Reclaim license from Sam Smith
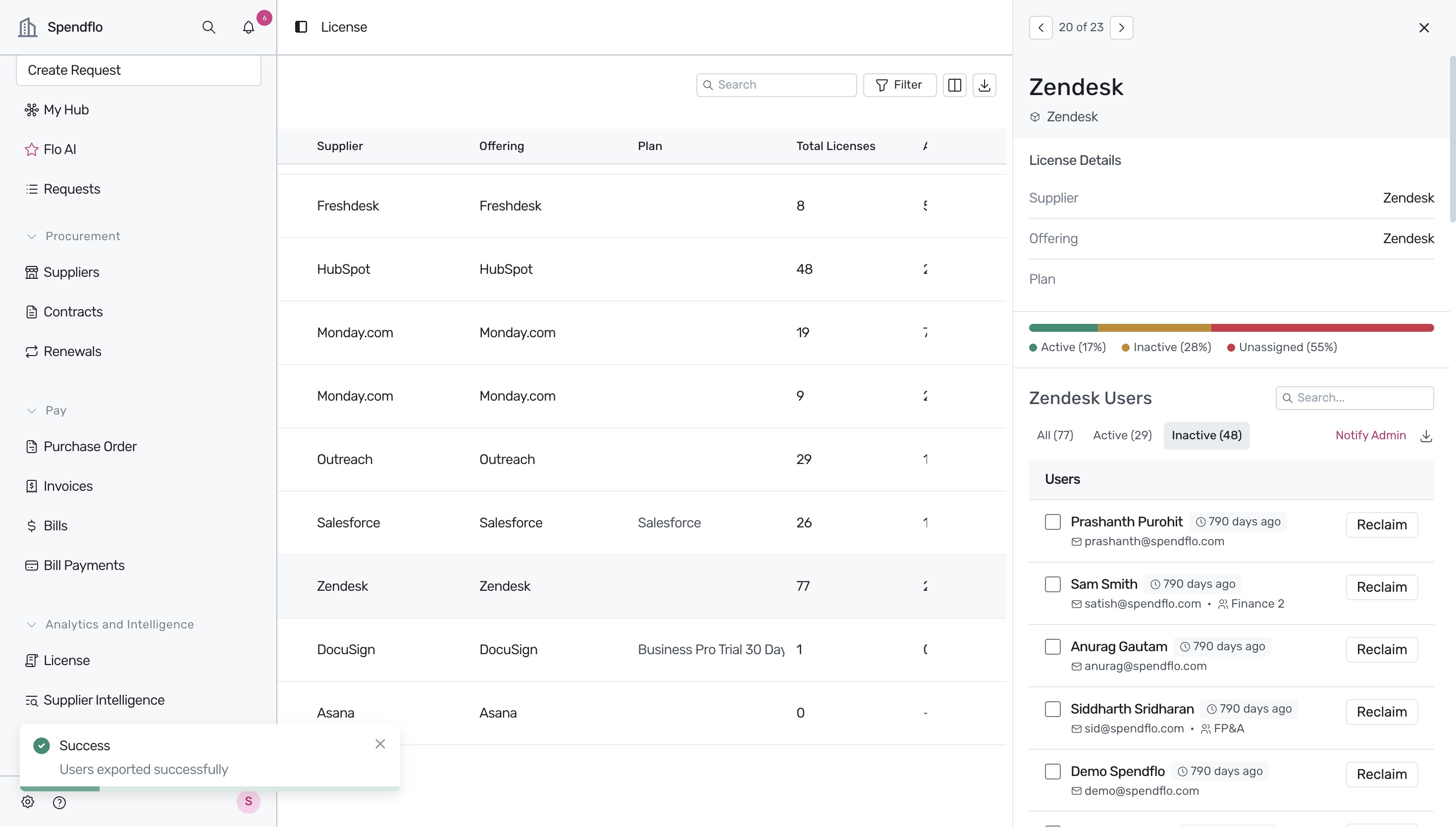This screenshot has height=827, width=1456. [1381, 587]
